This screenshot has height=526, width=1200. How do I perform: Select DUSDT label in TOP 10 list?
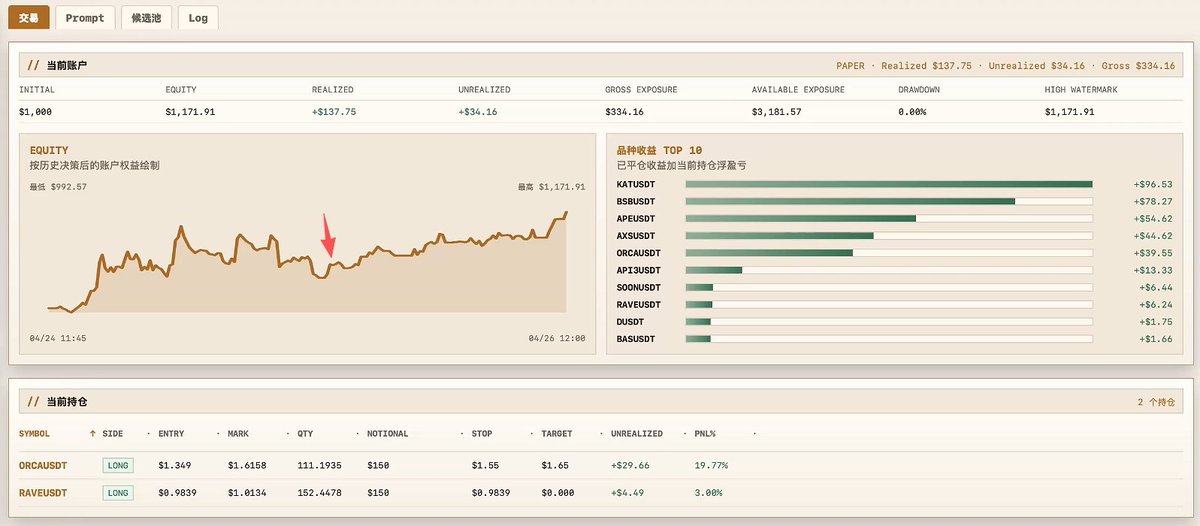(x=631, y=322)
